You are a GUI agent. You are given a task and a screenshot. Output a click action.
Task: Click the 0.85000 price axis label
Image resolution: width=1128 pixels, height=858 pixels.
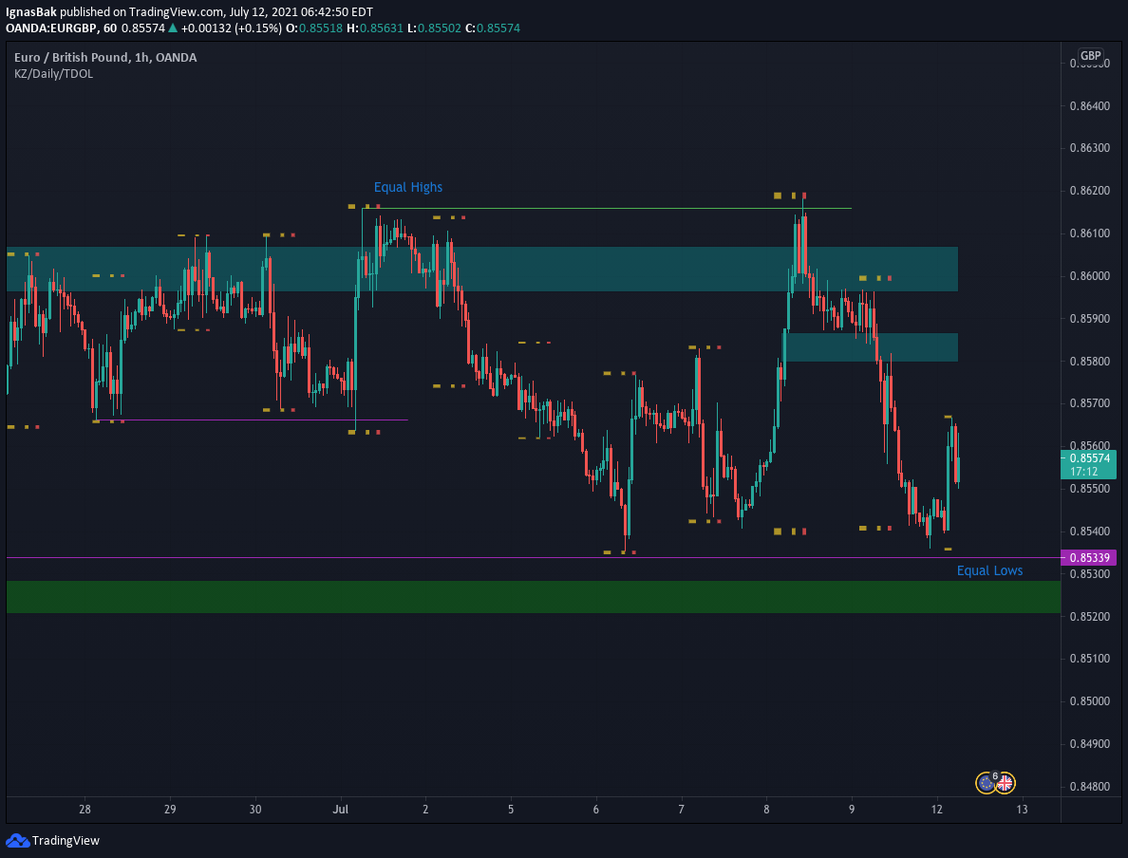pos(1089,701)
